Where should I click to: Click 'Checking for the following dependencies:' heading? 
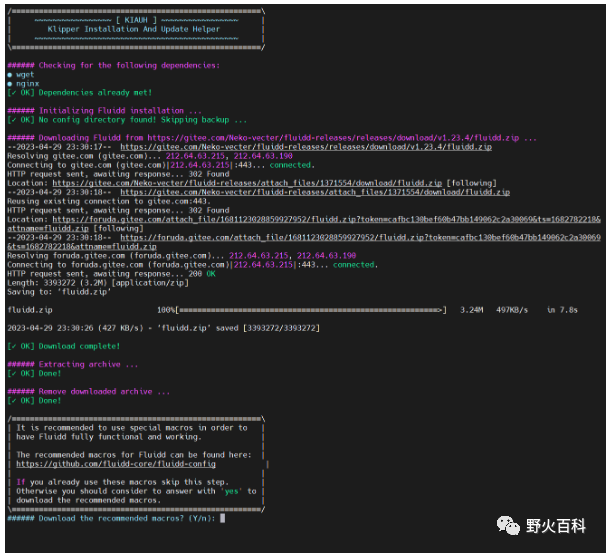click(113, 65)
